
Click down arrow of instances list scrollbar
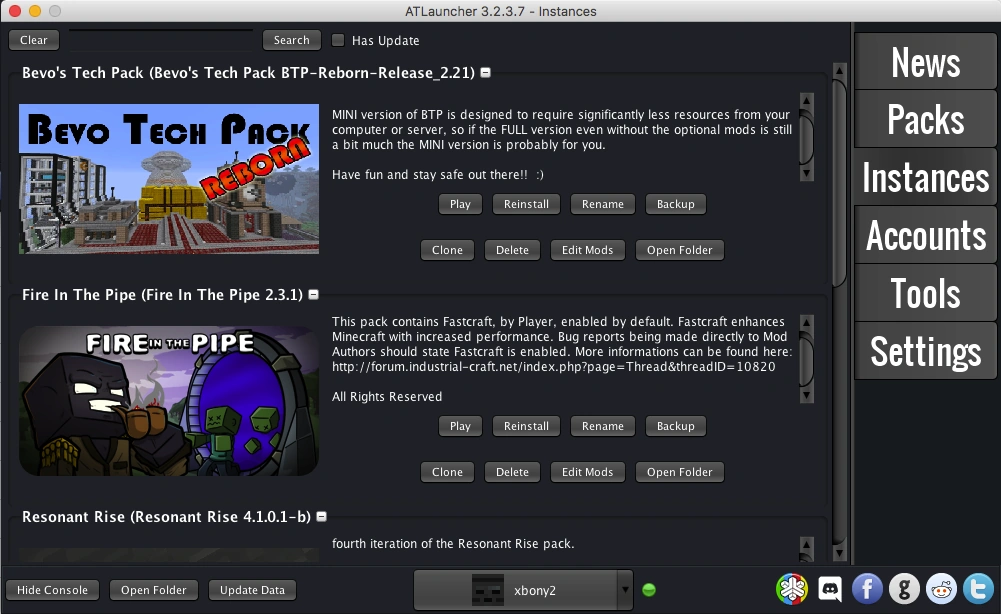coord(839,553)
